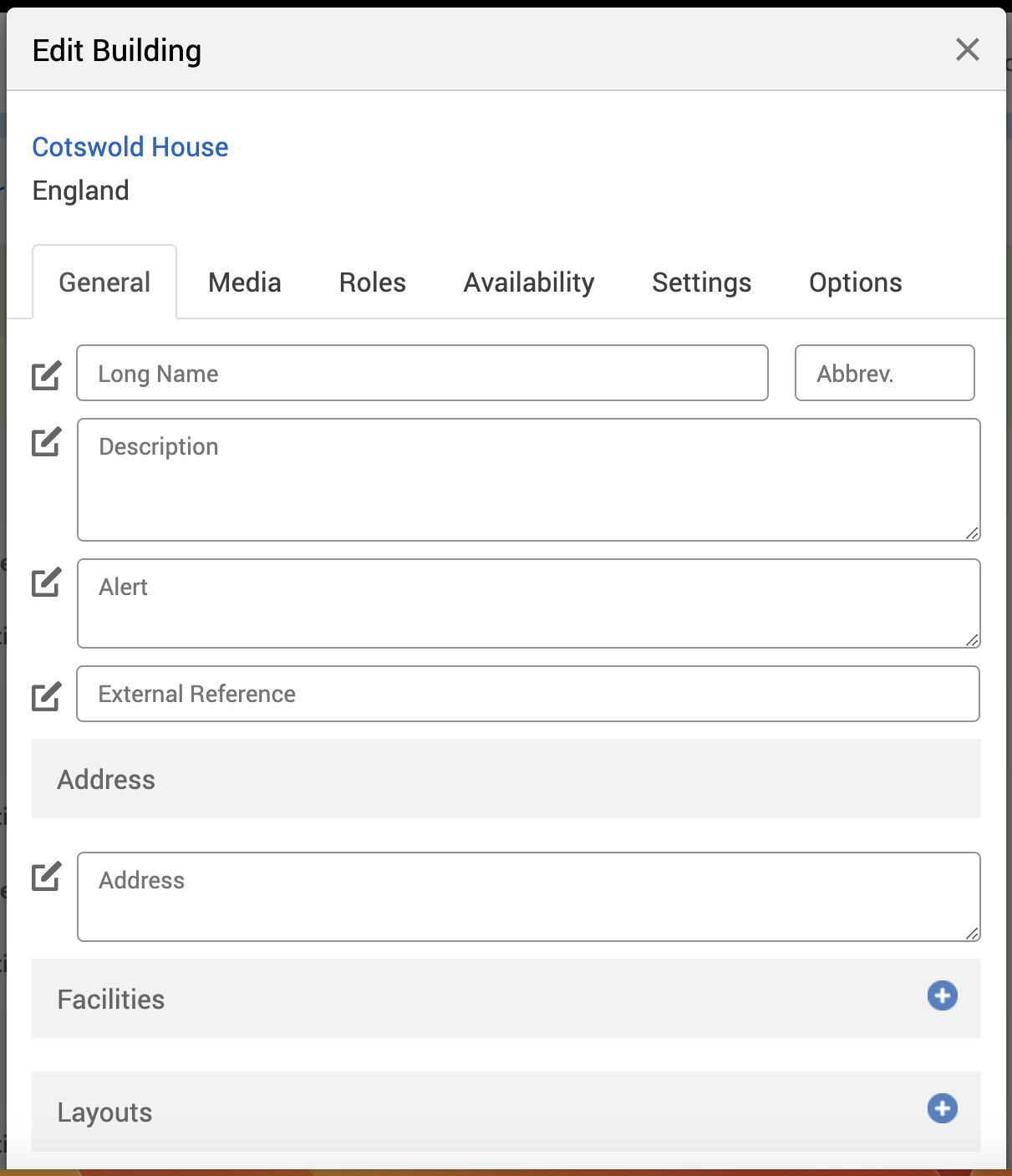The image size is (1012, 1176).
Task: Click edit icon next to External Reference
Action: click(46, 695)
